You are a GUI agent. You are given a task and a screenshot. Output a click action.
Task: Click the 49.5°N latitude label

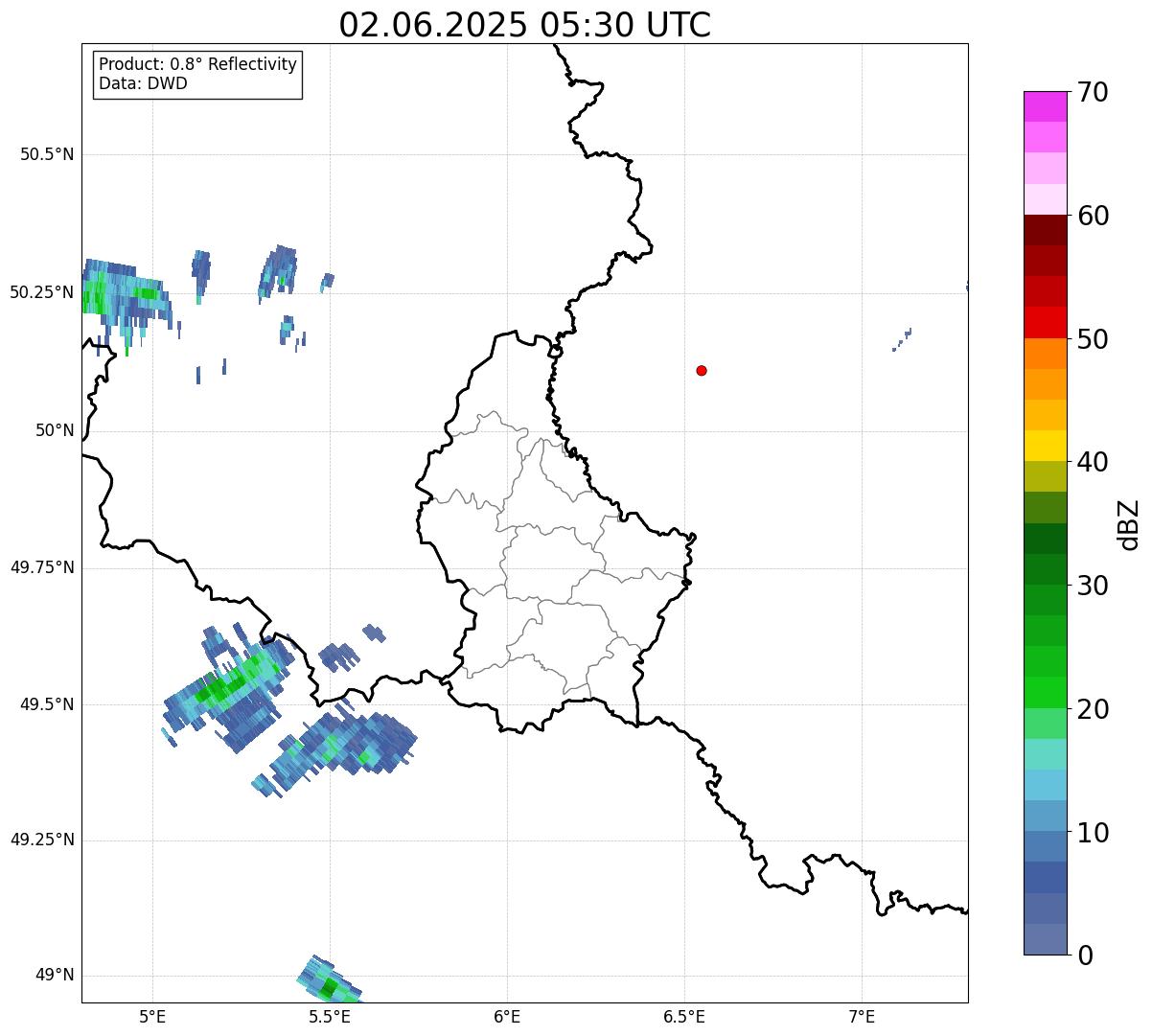pyautogui.click(x=47, y=704)
